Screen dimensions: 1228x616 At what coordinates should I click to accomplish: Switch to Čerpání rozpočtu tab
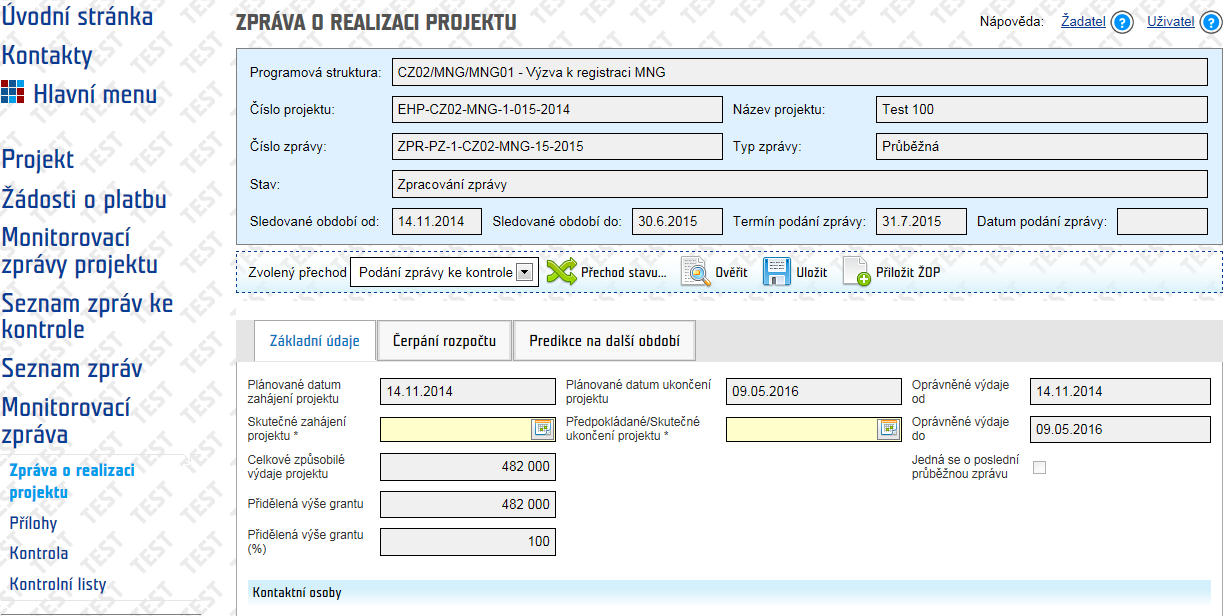tap(444, 341)
